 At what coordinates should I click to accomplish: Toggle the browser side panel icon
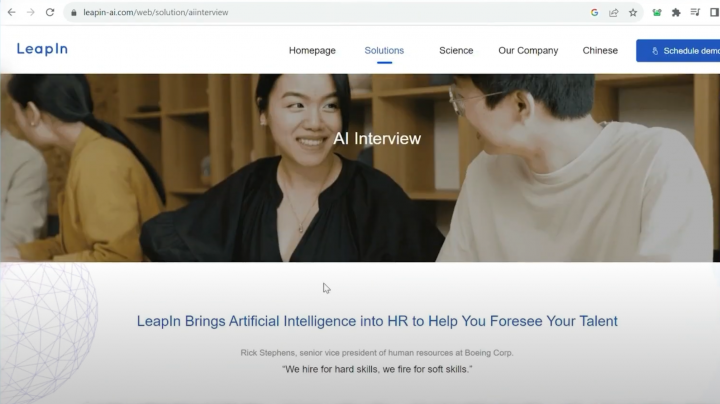714,12
